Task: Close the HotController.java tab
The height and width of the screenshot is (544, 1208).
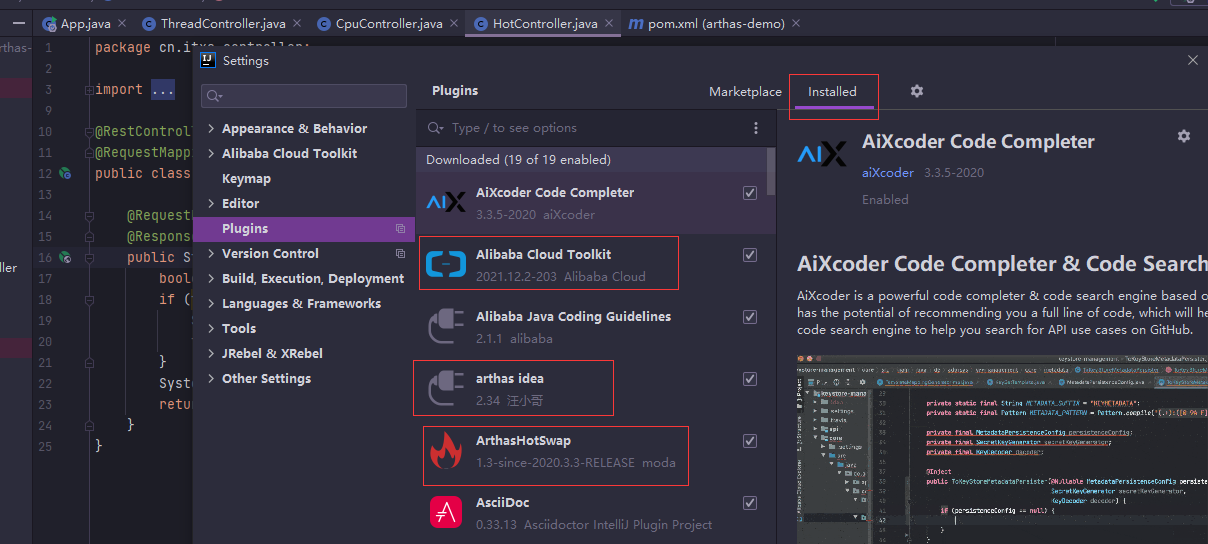Action: pos(608,23)
